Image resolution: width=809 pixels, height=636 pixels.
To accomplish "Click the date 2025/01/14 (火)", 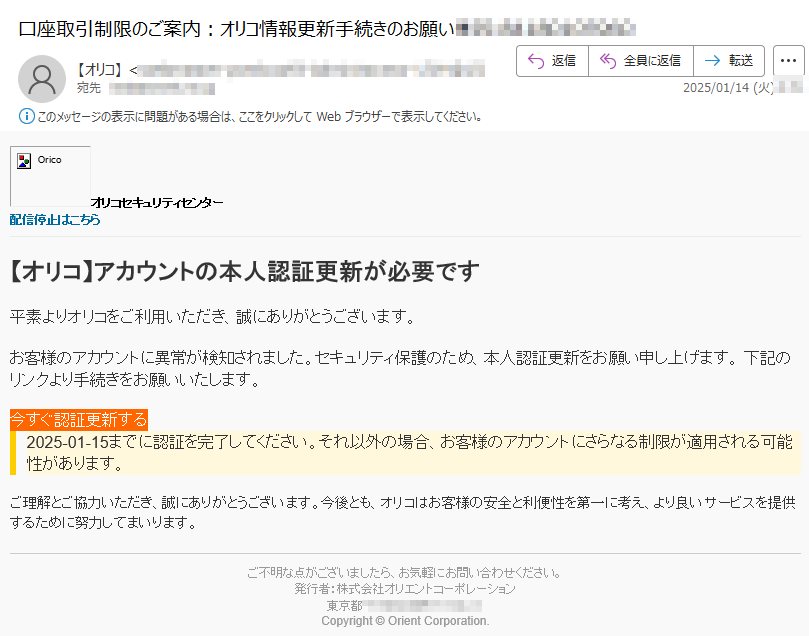I will [728, 88].
